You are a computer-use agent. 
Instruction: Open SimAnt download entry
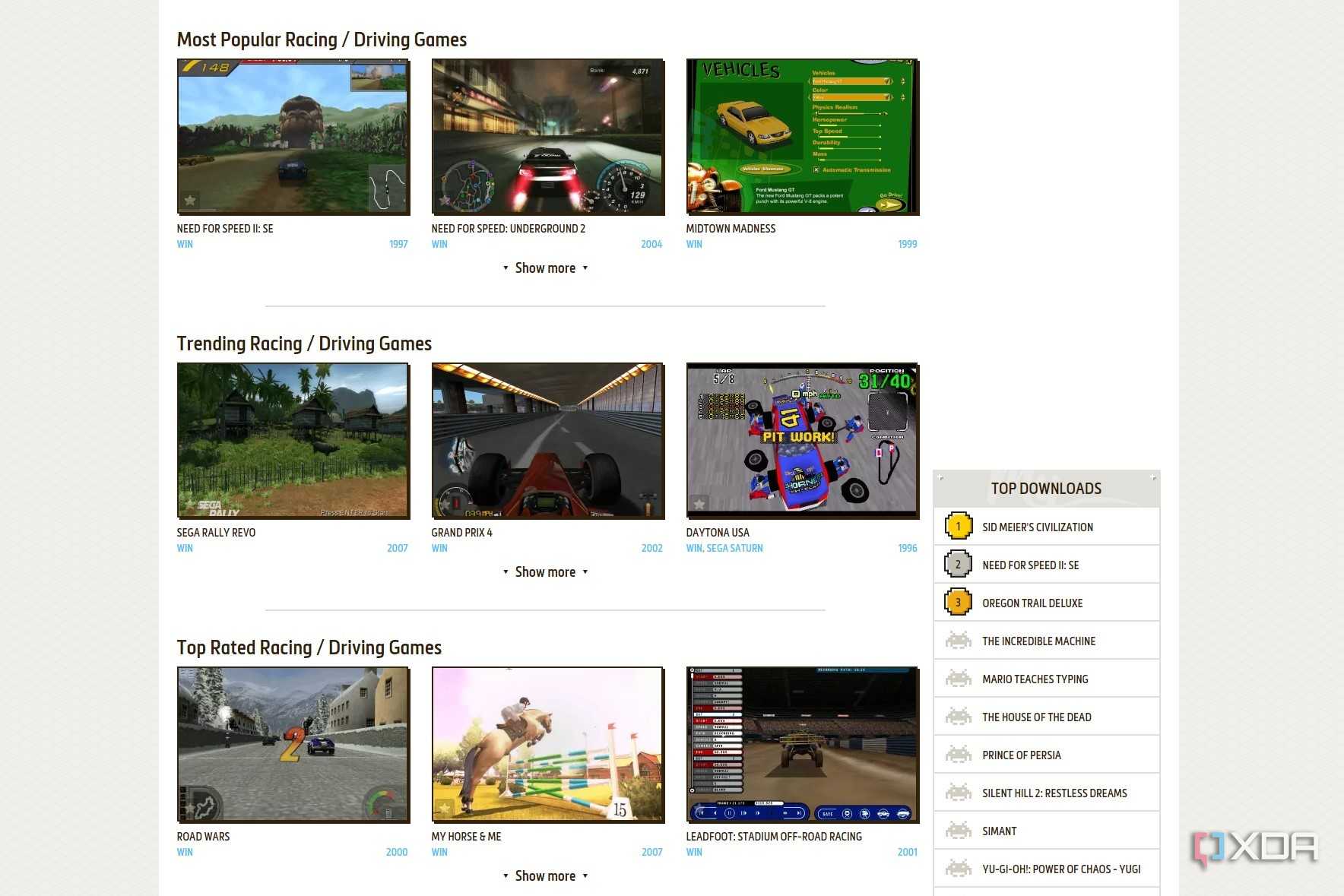click(x=999, y=831)
